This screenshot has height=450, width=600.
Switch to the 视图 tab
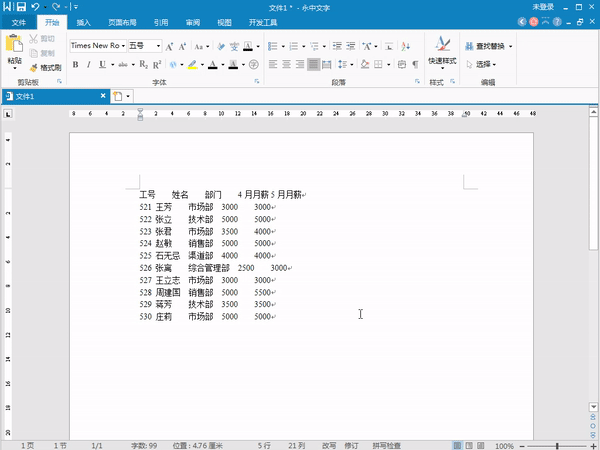(x=225, y=23)
